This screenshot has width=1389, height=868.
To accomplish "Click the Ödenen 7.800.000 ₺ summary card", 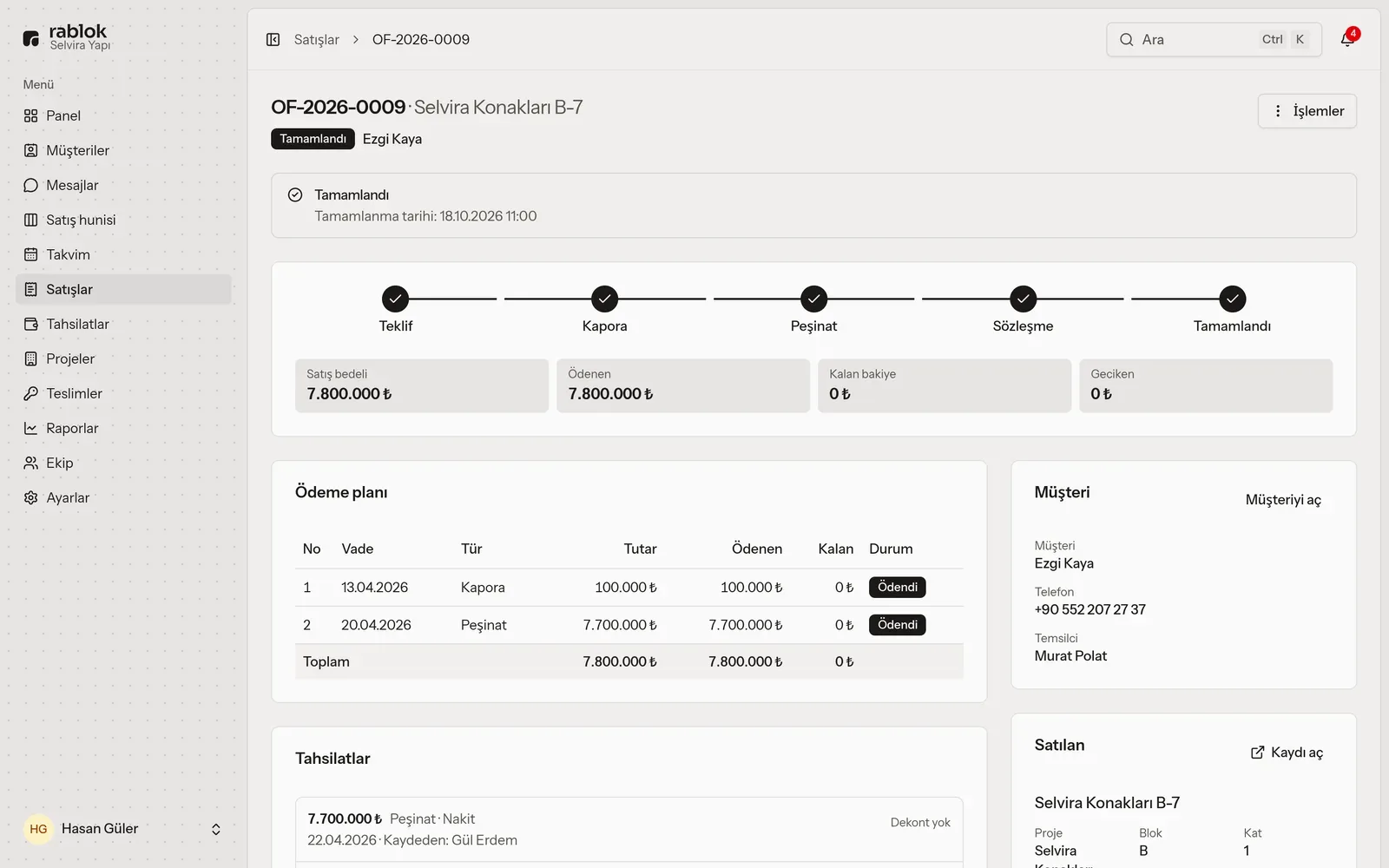I will (683, 385).
